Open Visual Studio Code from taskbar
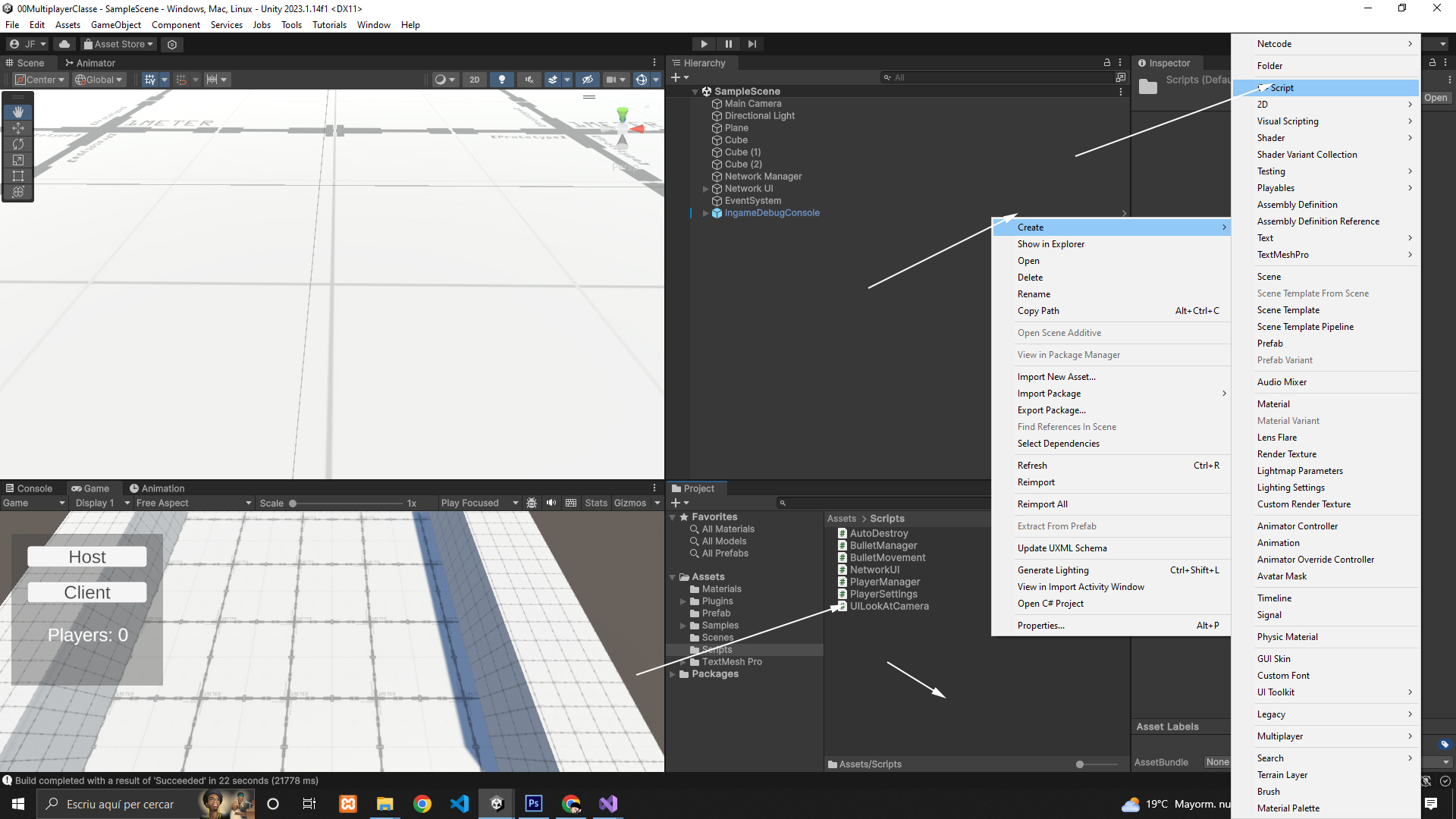This screenshot has height=819, width=1456. click(460, 804)
